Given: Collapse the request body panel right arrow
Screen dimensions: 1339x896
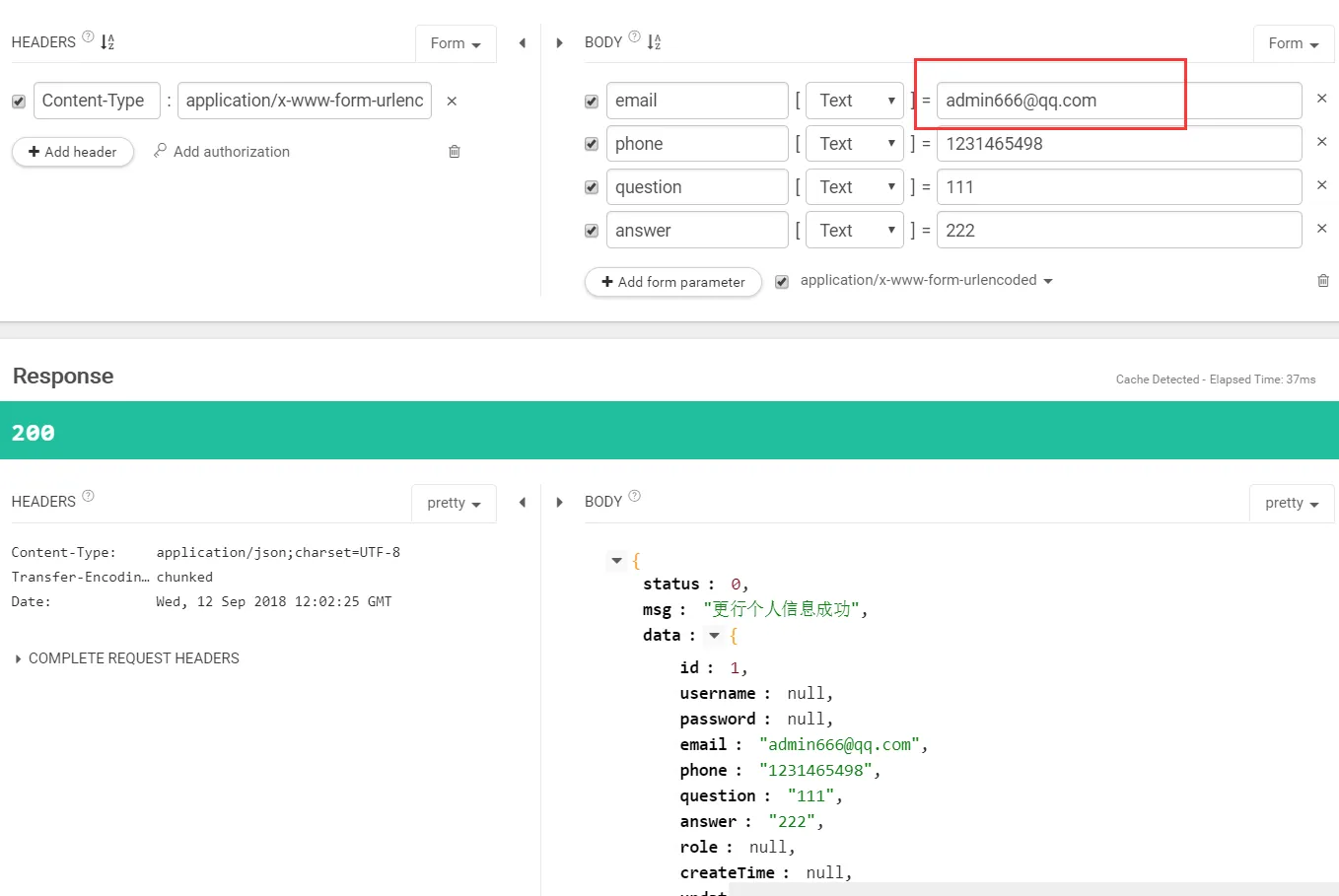Looking at the screenshot, I should 560,43.
